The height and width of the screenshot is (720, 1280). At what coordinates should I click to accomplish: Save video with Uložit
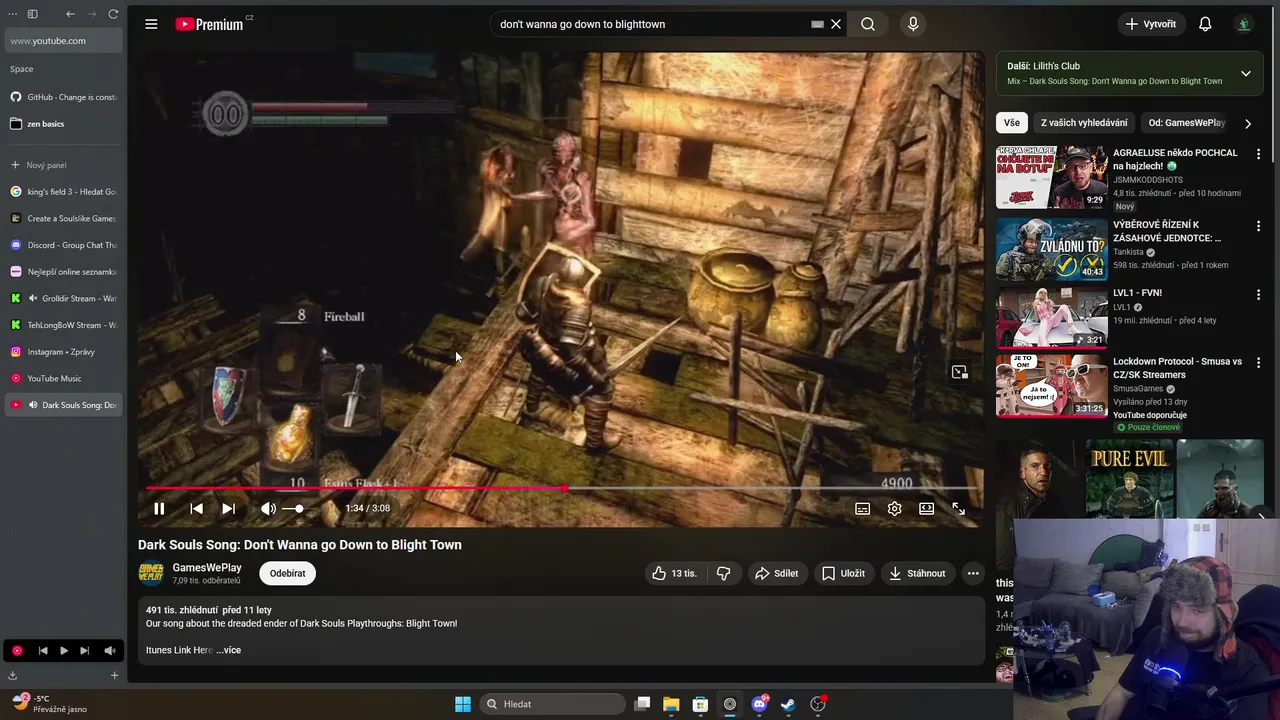tap(843, 573)
